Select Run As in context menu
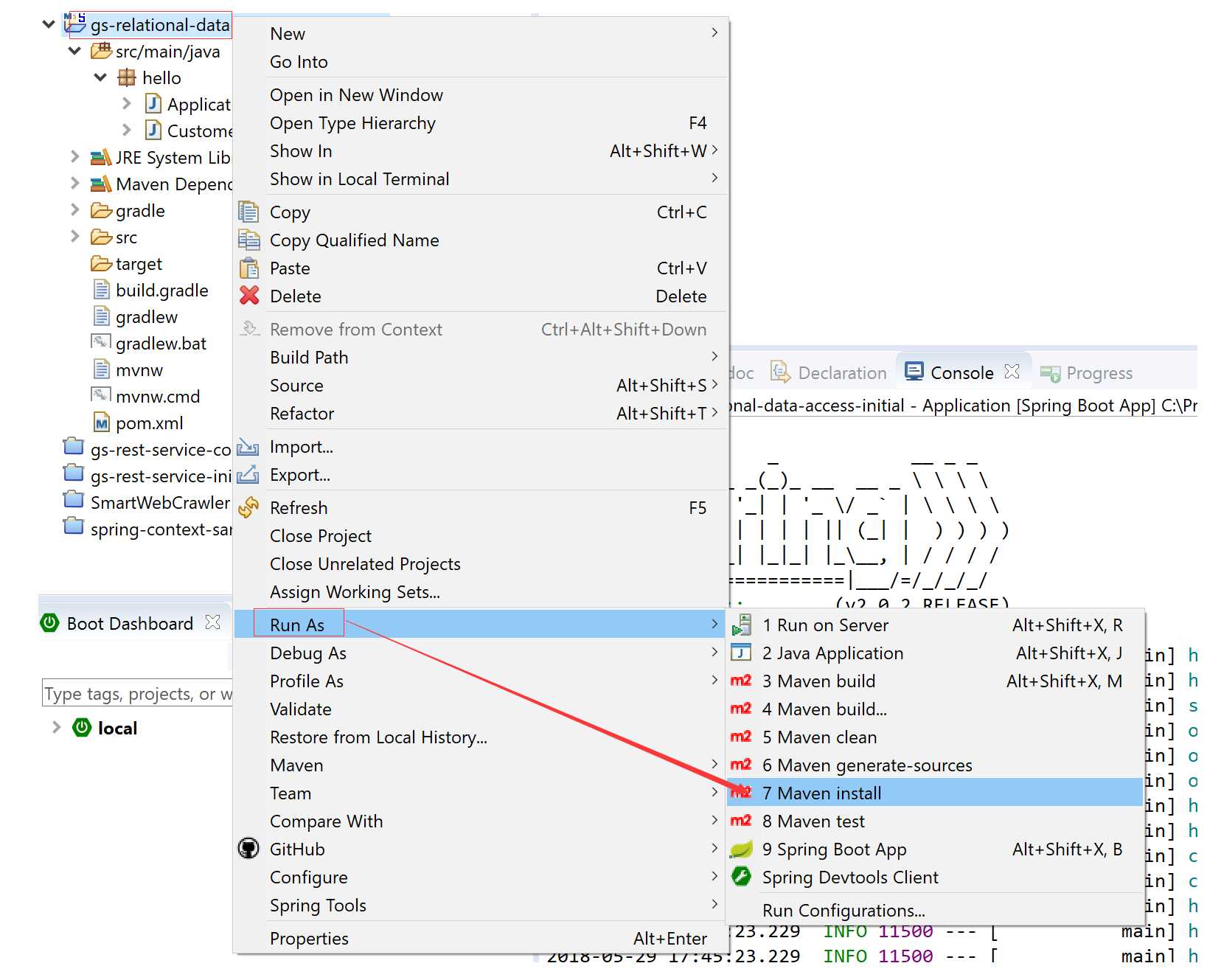This screenshot has width=1221, height=980. (x=481, y=625)
